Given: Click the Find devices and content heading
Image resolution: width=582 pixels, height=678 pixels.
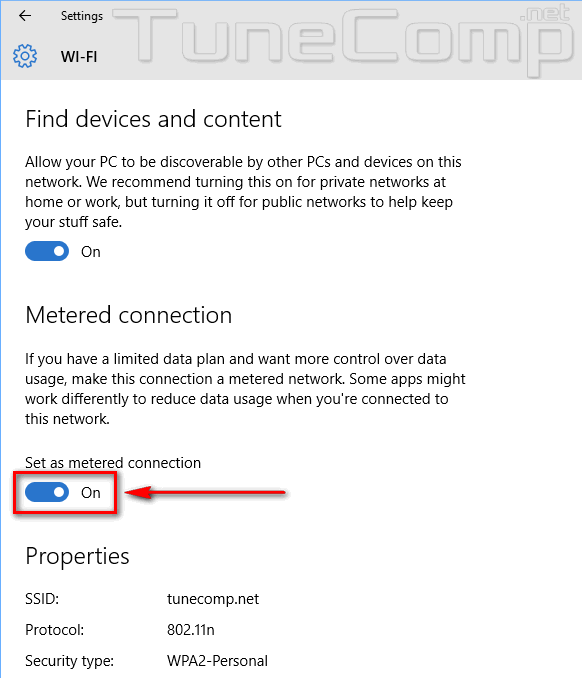Looking at the screenshot, I should [153, 119].
